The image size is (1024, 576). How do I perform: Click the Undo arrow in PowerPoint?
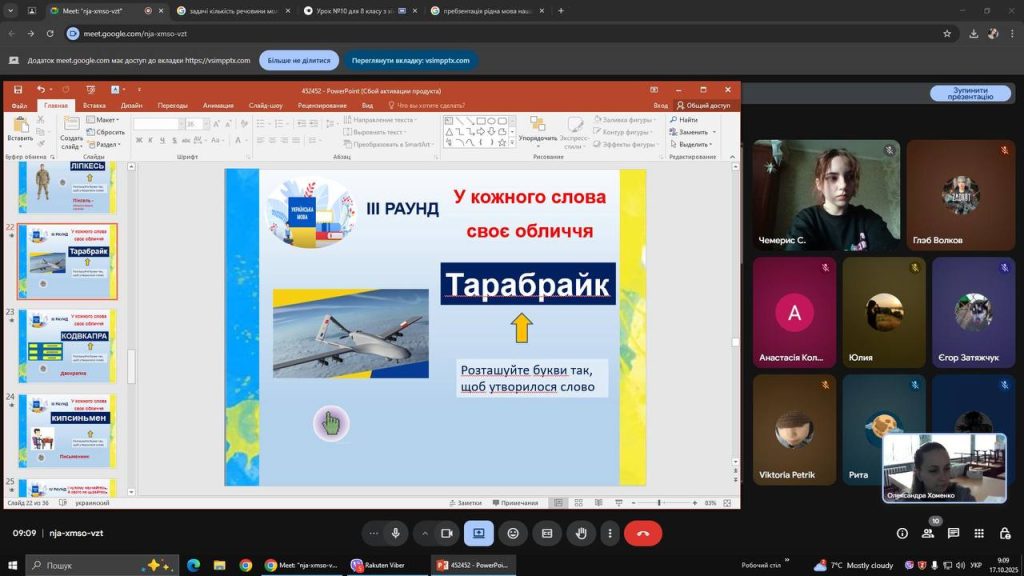coord(40,90)
